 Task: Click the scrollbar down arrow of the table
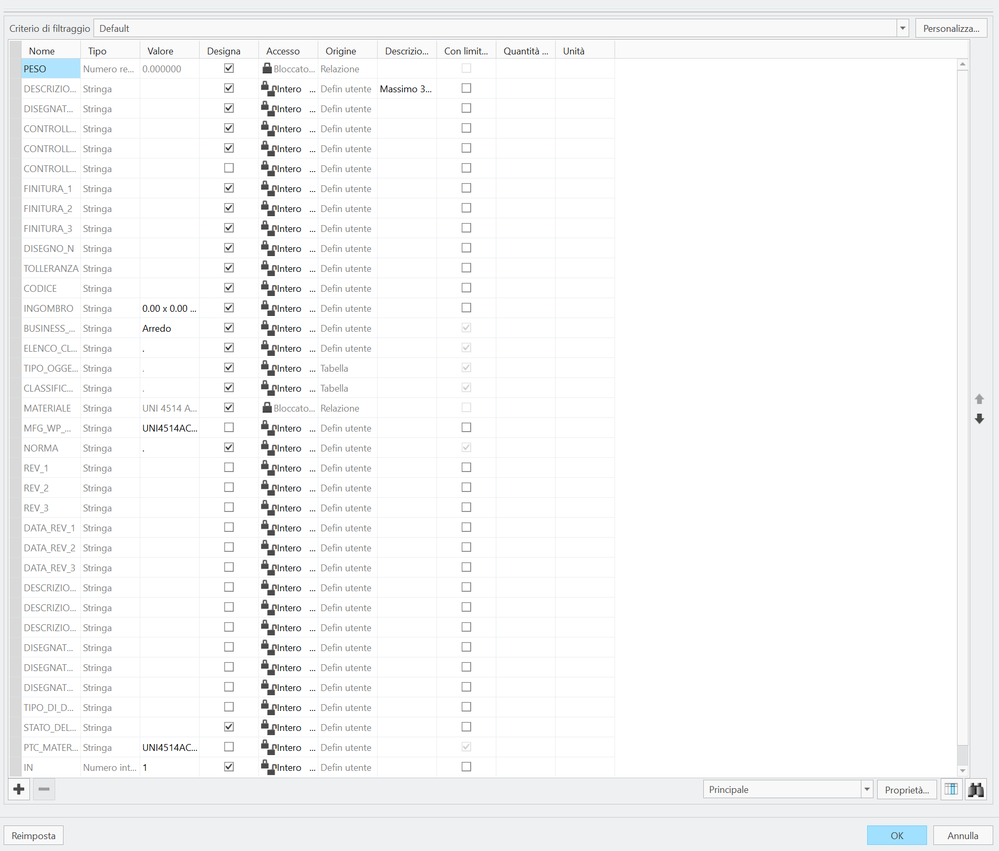tap(963, 771)
